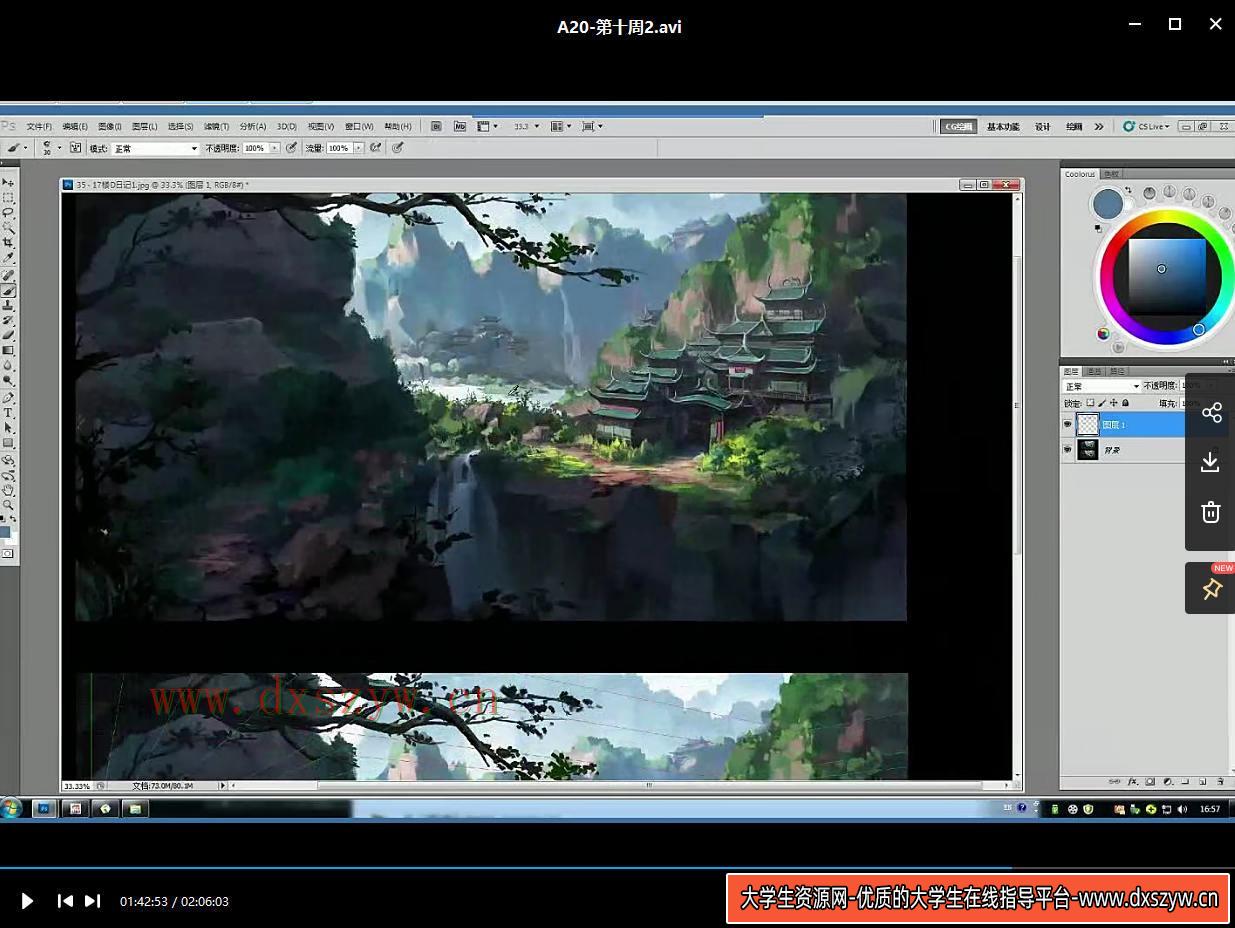The image size is (1235, 928).
Task: Toggle lock position in Layers panel
Action: pyautogui.click(x=1114, y=402)
